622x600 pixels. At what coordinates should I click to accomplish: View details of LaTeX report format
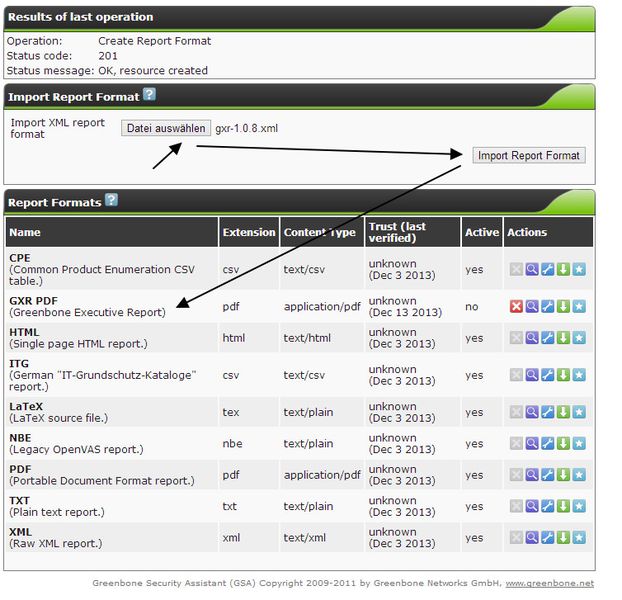coord(532,412)
